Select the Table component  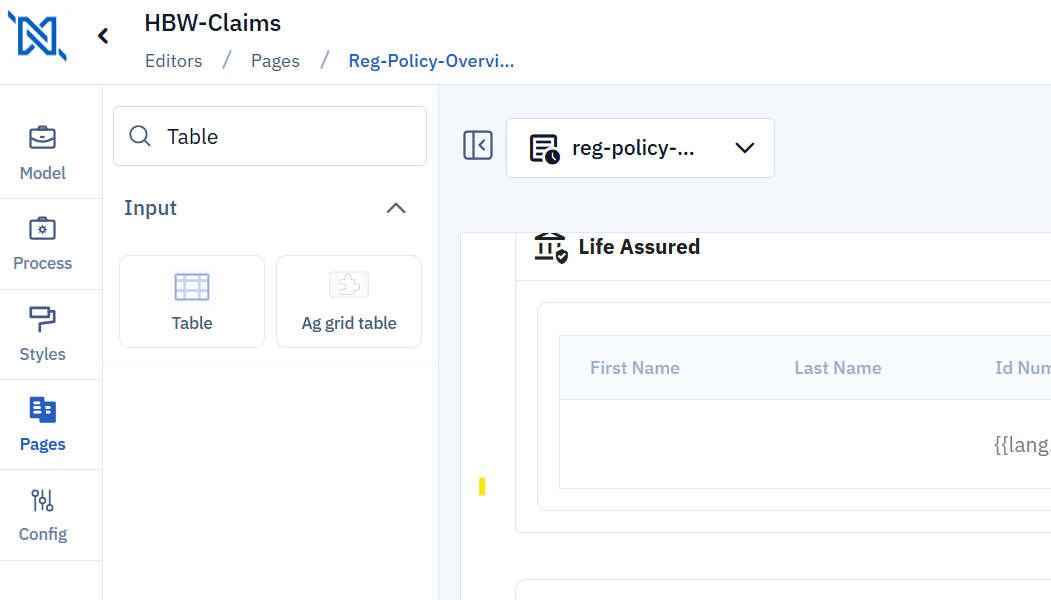pos(192,301)
